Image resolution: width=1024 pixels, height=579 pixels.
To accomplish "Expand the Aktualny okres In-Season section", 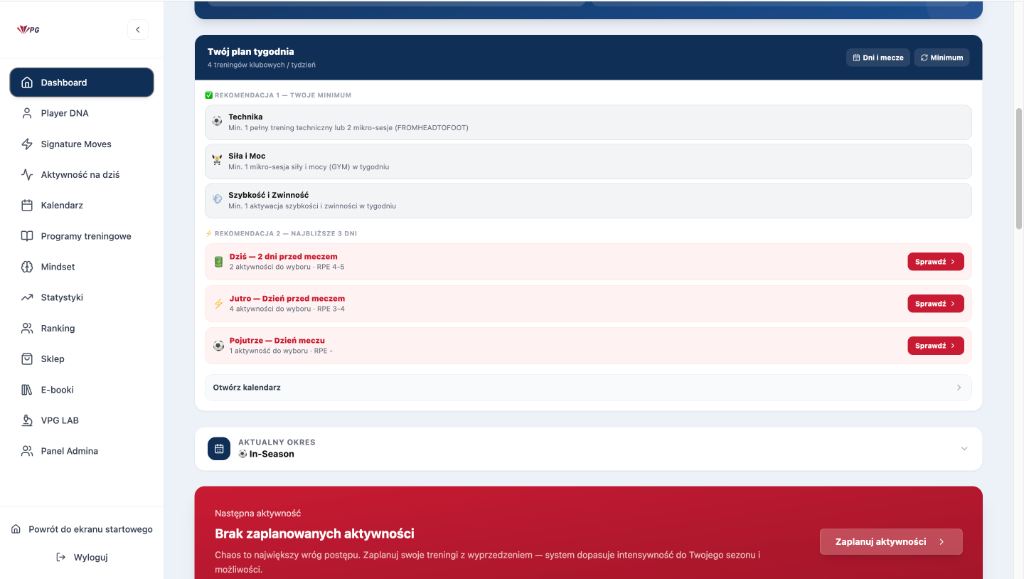I will coord(964,448).
